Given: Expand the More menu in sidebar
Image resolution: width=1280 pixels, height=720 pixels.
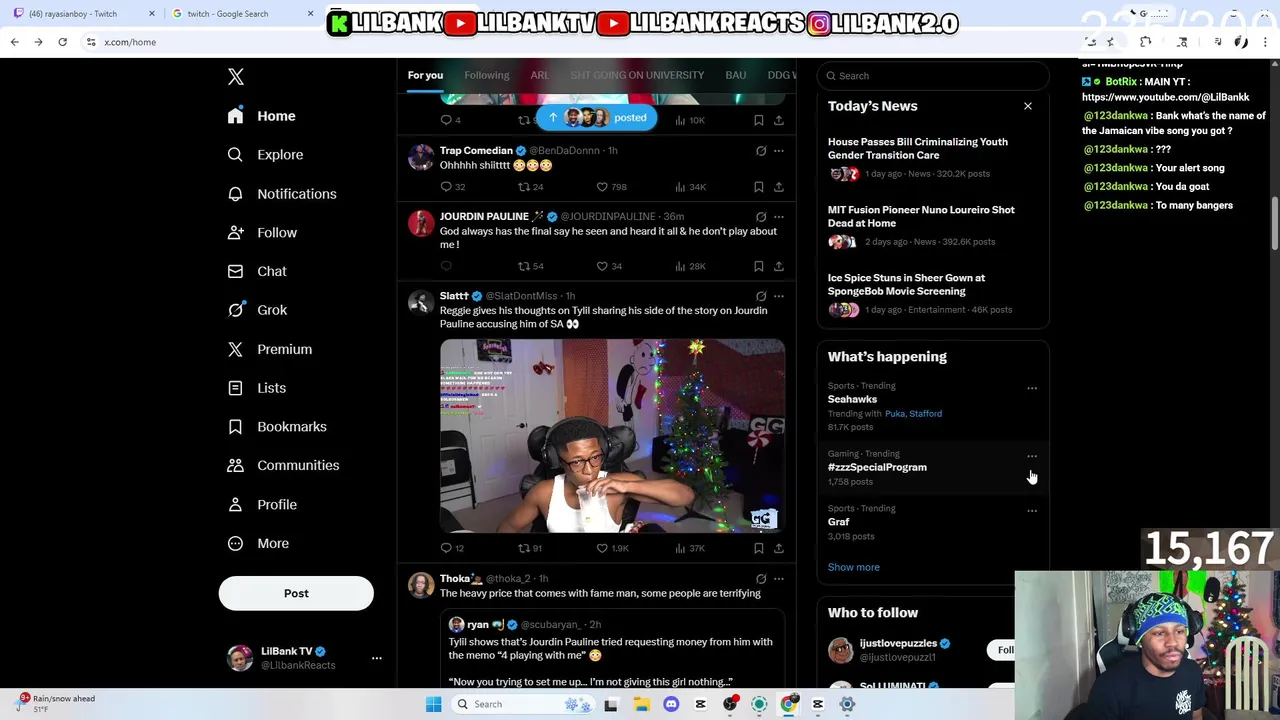Looking at the screenshot, I should pyautogui.click(x=259, y=543).
